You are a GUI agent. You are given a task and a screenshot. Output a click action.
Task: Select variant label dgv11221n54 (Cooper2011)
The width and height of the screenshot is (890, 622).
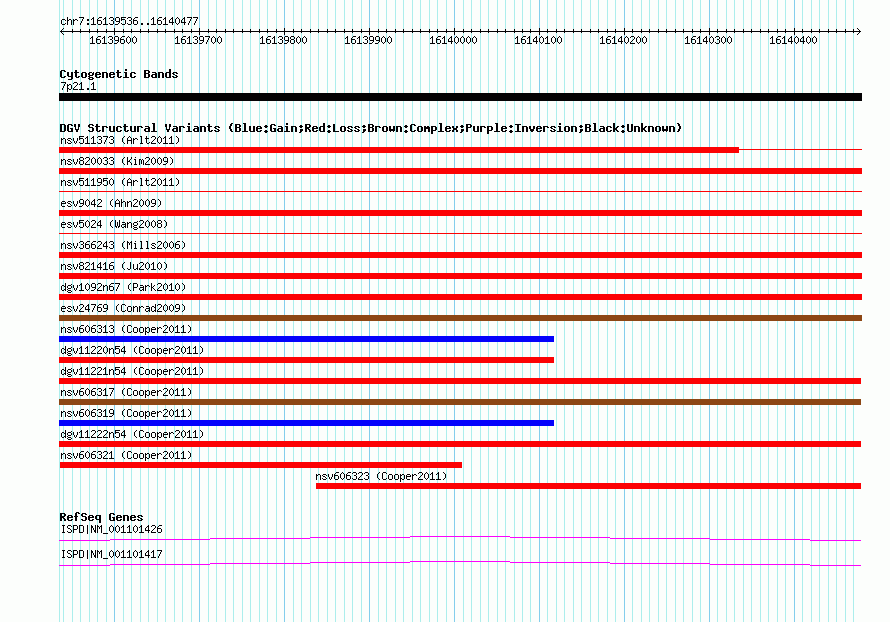tap(132, 371)
